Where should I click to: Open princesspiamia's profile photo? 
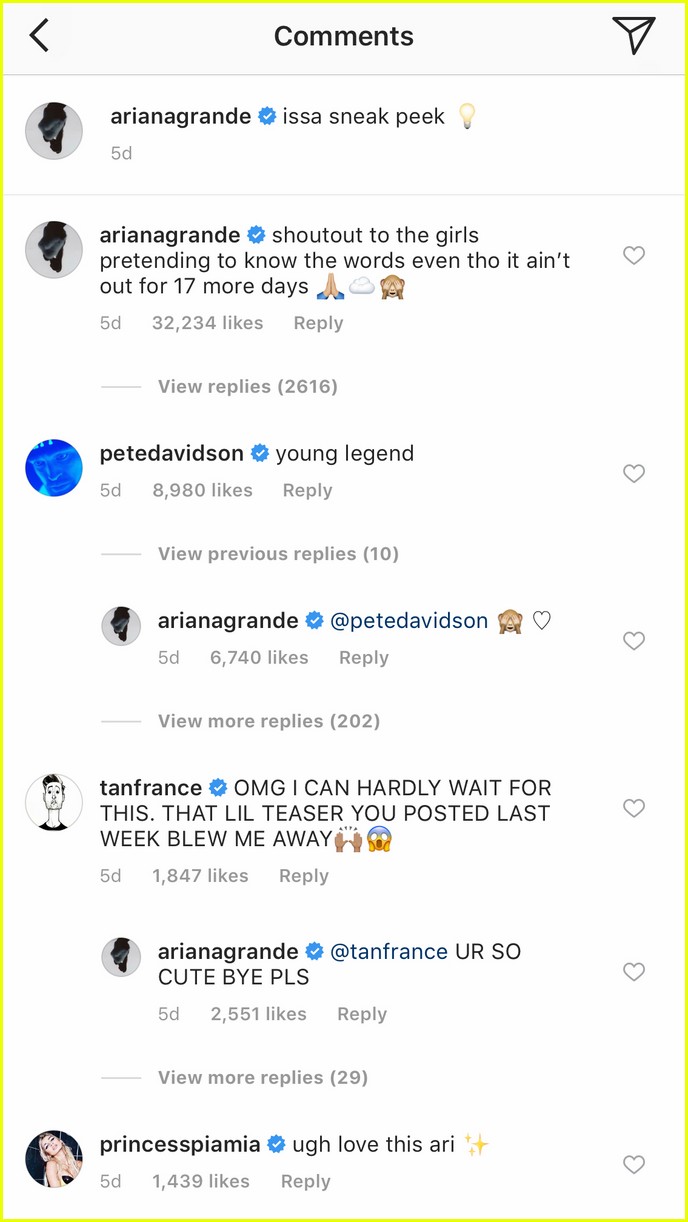(53, 1158)
